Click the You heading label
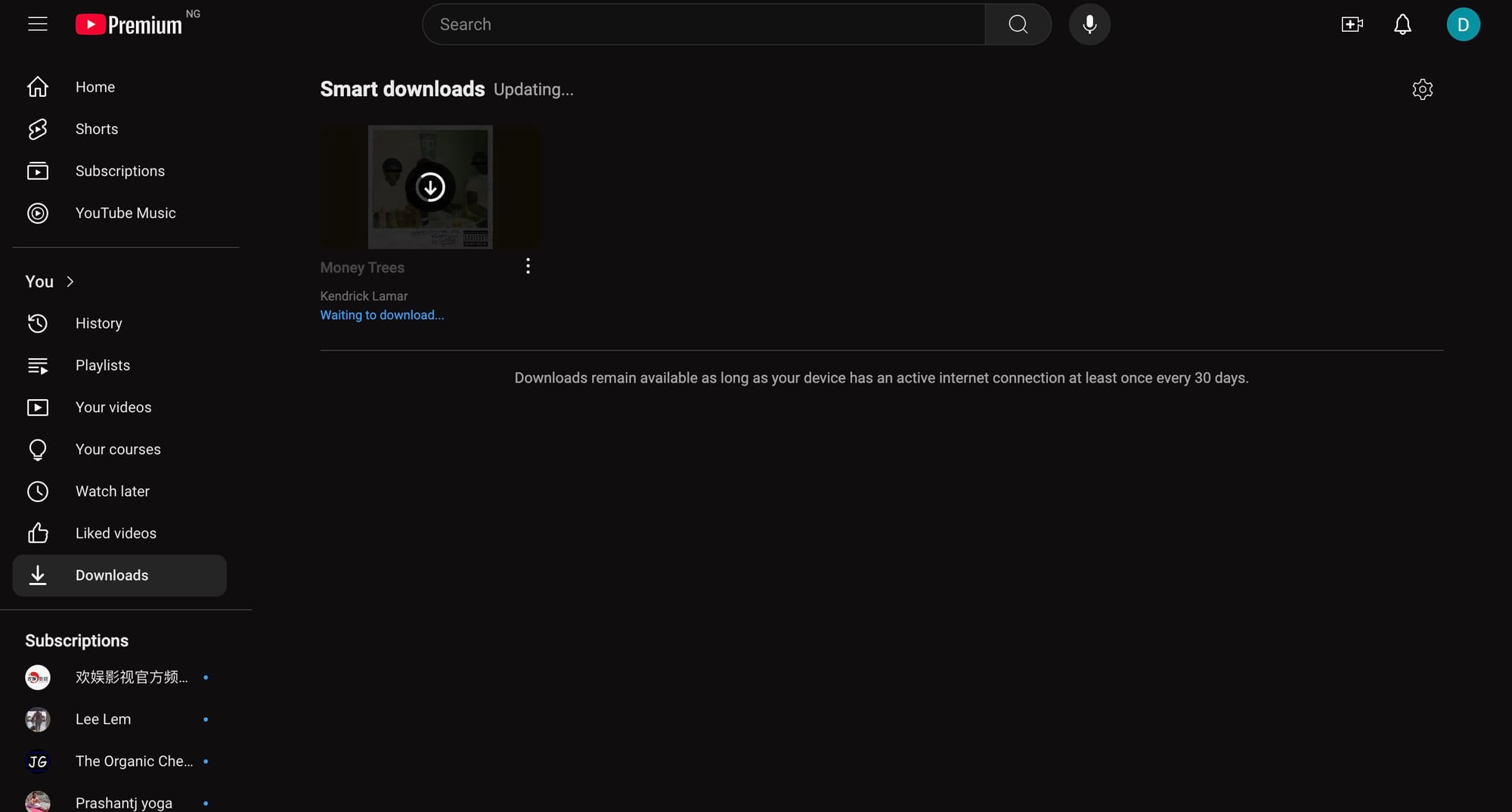This screenshot has height=812, width=1512. 39,282
